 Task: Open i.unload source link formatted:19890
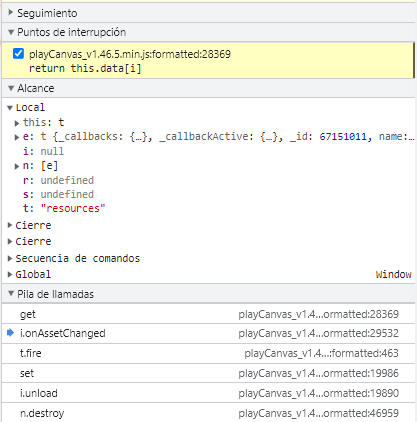pyautogui.click(x=318, y=393)
